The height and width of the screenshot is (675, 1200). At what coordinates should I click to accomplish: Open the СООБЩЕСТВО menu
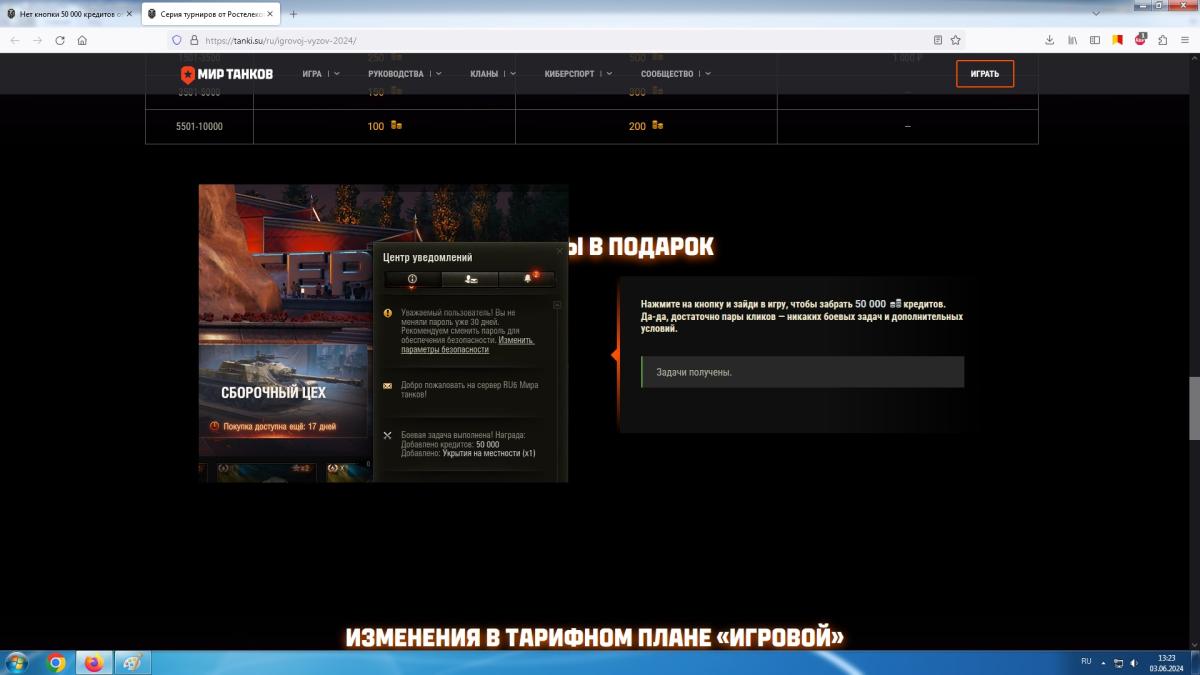[667, 74]
